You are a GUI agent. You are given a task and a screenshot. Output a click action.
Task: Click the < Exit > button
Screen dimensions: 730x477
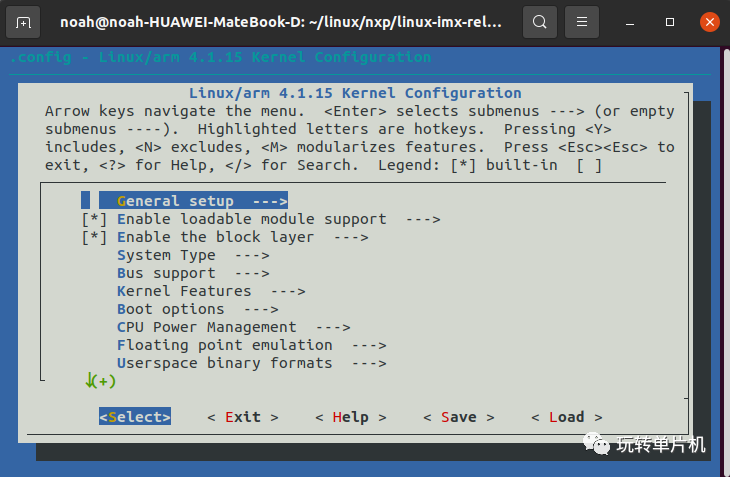click(x=243, y=417)
